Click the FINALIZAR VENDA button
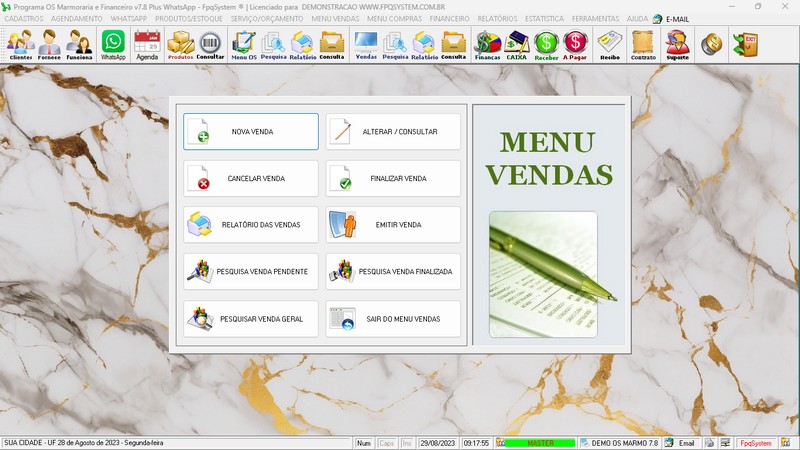This screenshot has width=800, height=450. point(393,179)
